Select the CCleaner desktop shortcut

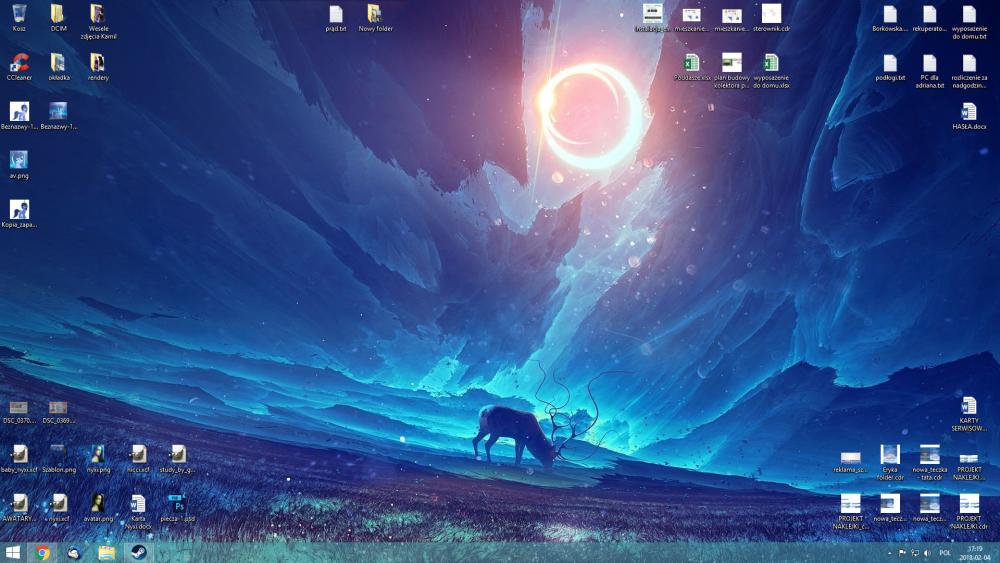[x=19, y=63]
